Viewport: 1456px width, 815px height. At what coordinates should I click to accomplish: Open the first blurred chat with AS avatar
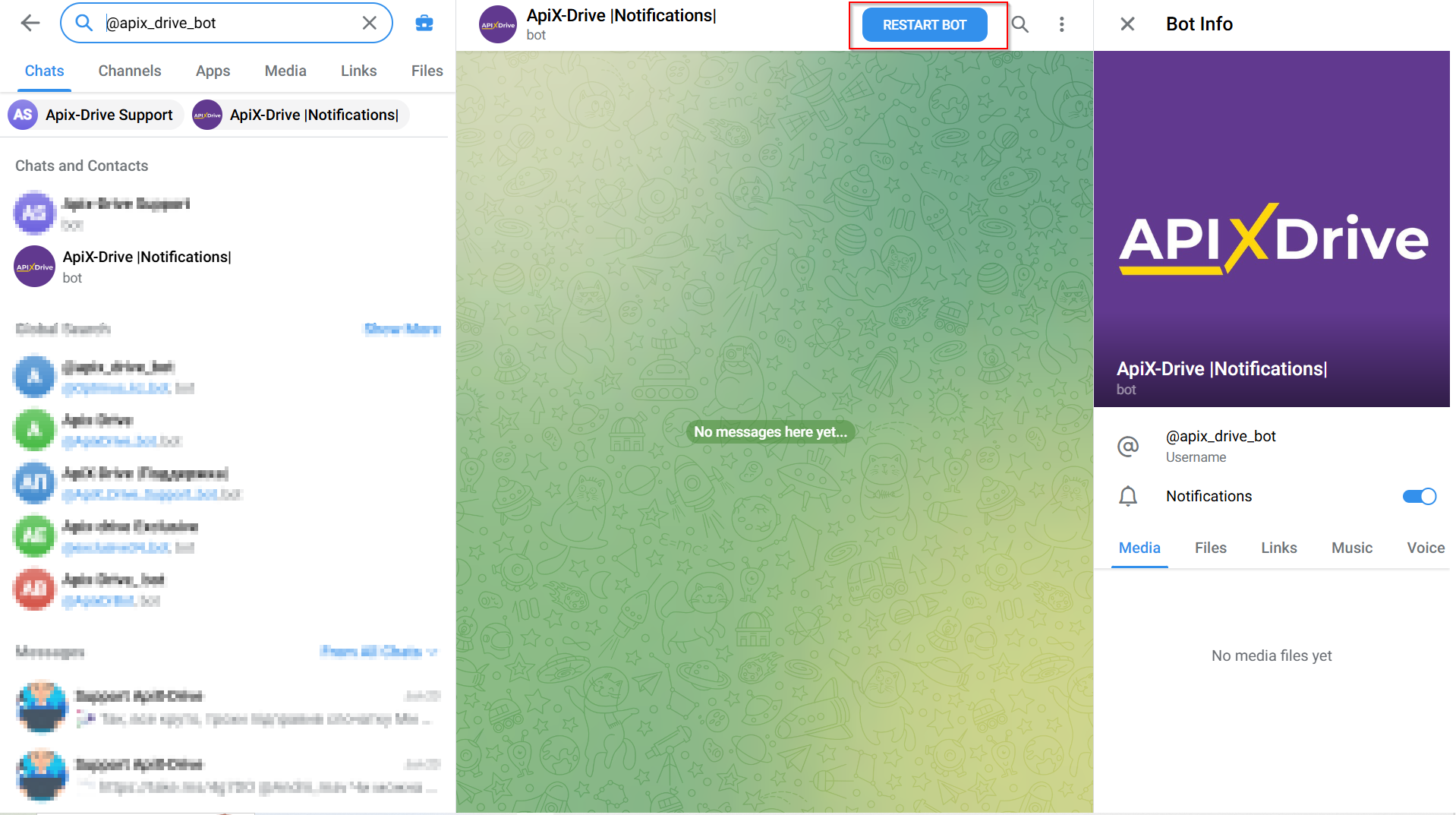[227, 213]
